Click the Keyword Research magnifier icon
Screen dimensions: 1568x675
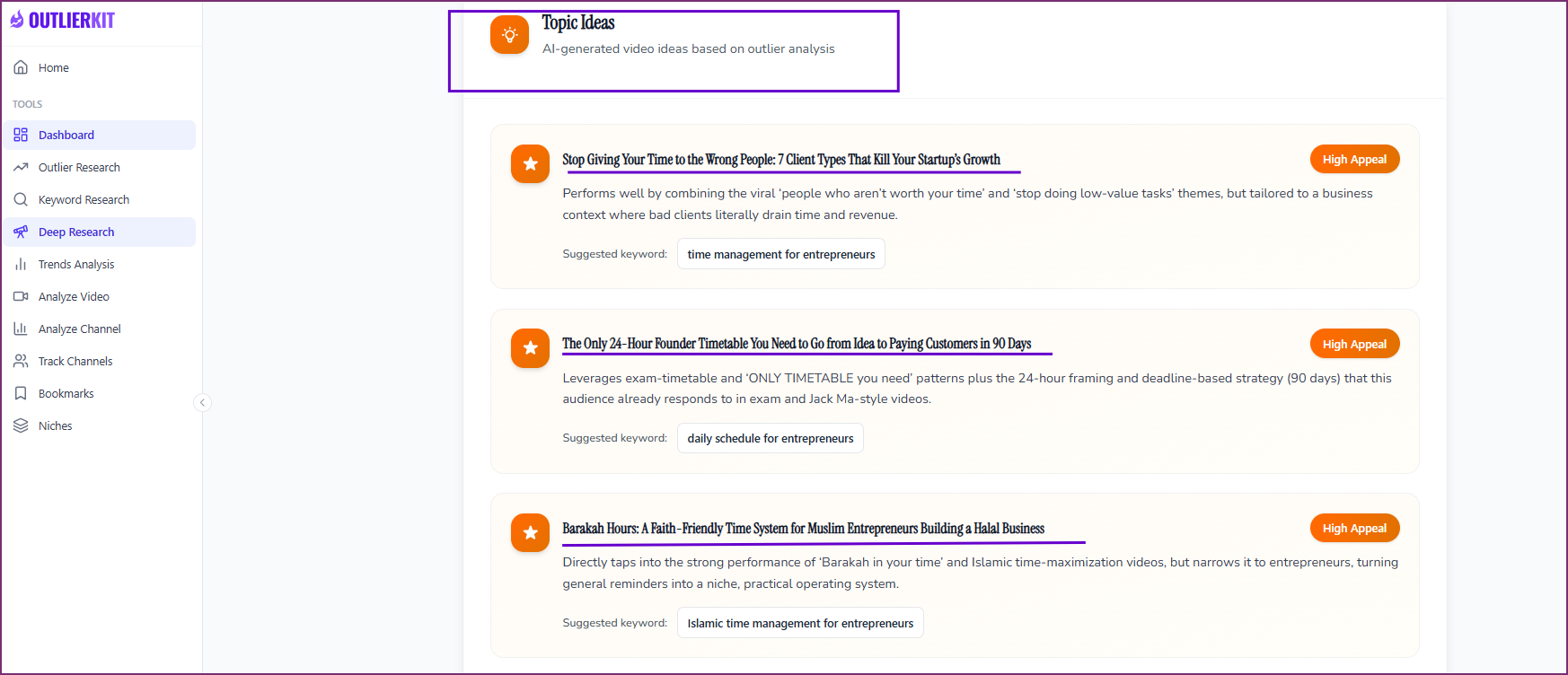click(x=21, y=199)
